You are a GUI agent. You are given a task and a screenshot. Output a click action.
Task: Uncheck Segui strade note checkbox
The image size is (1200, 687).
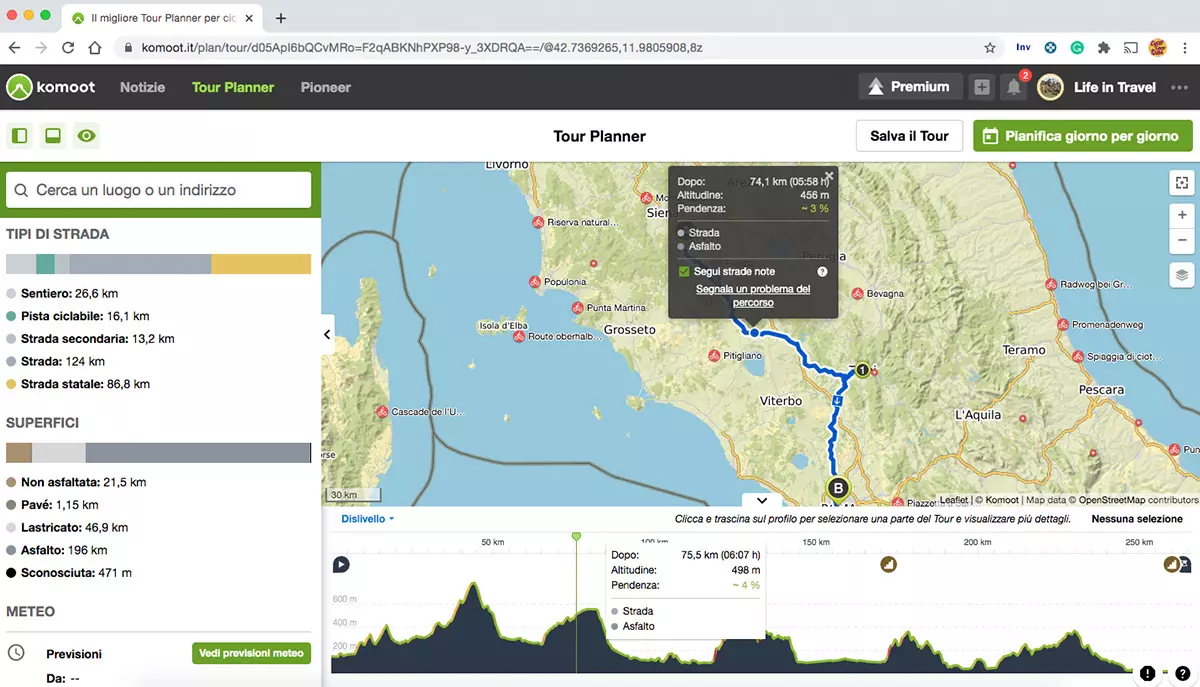684,271
